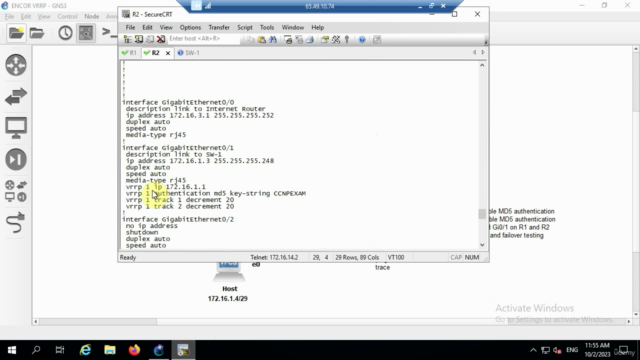Switch to the SW-1 session tab
640x360 pixels.
(x=189, y=53)
